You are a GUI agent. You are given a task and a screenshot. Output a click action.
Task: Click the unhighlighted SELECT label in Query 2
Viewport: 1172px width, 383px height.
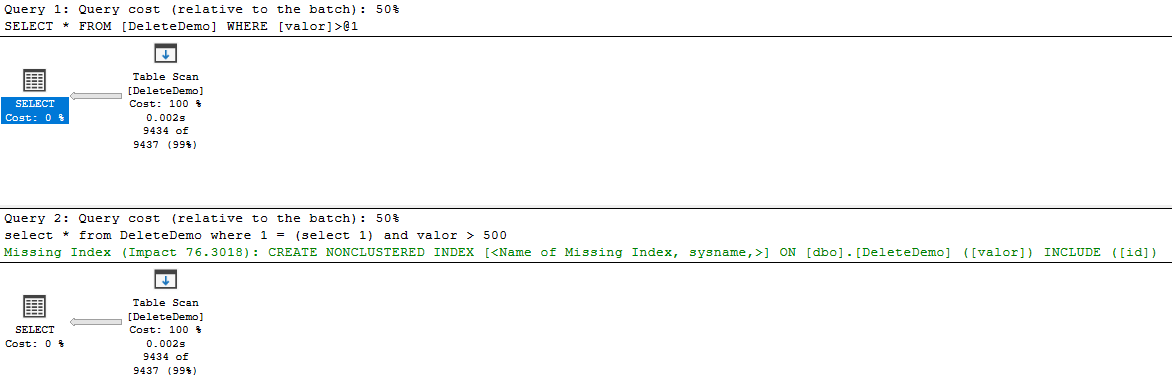34,329
